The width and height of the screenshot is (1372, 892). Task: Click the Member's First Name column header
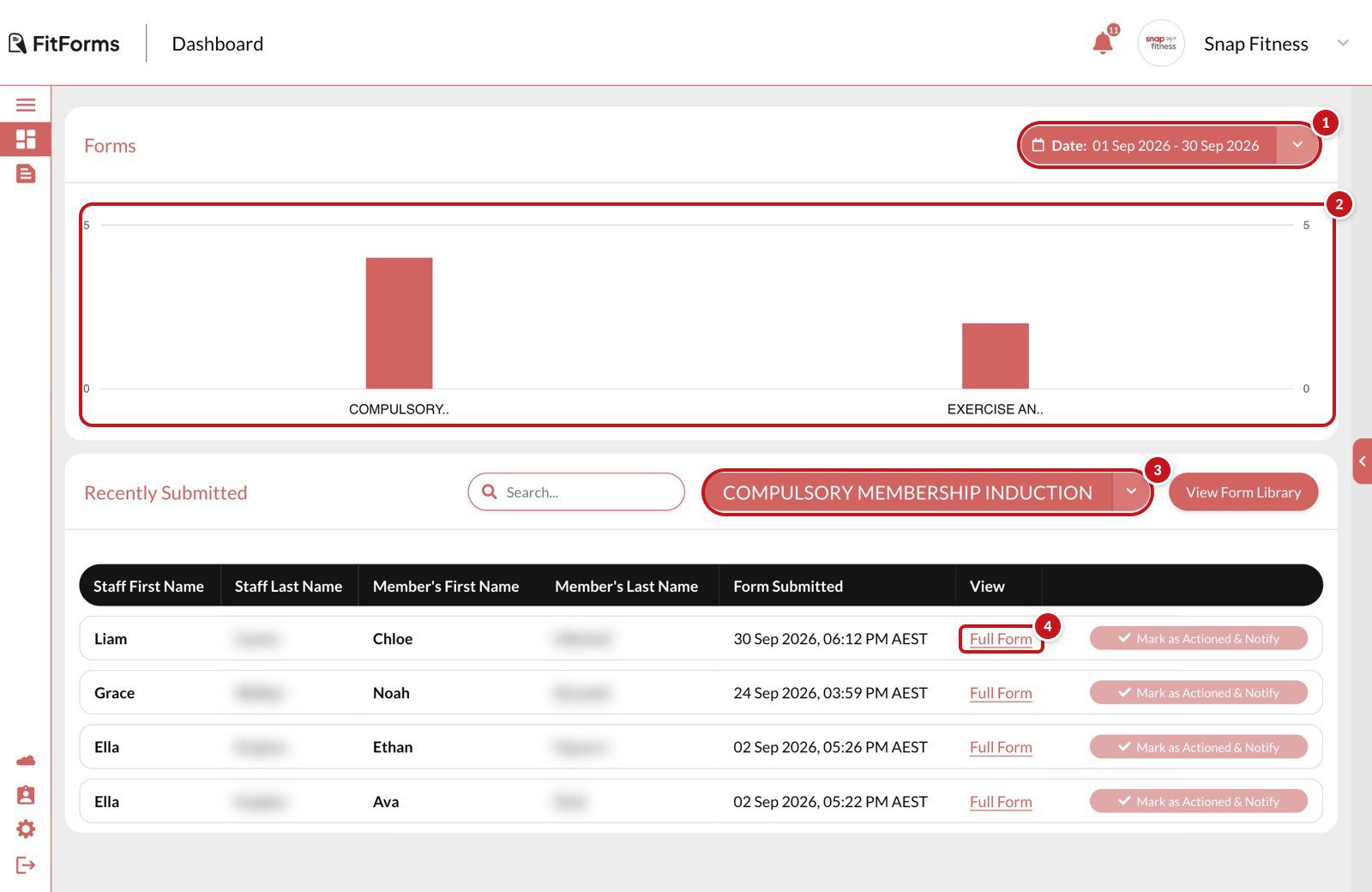[446, 586]
